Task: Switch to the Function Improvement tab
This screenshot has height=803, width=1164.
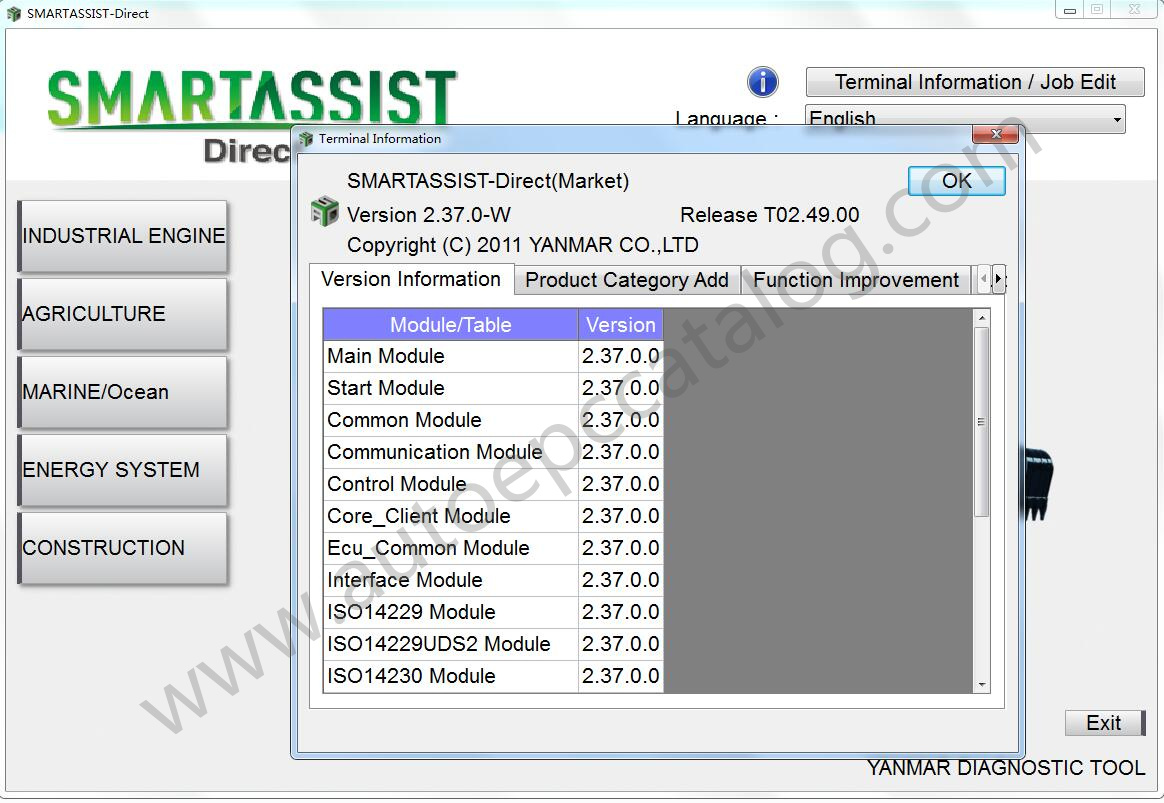Action: [x=855, y=280]
